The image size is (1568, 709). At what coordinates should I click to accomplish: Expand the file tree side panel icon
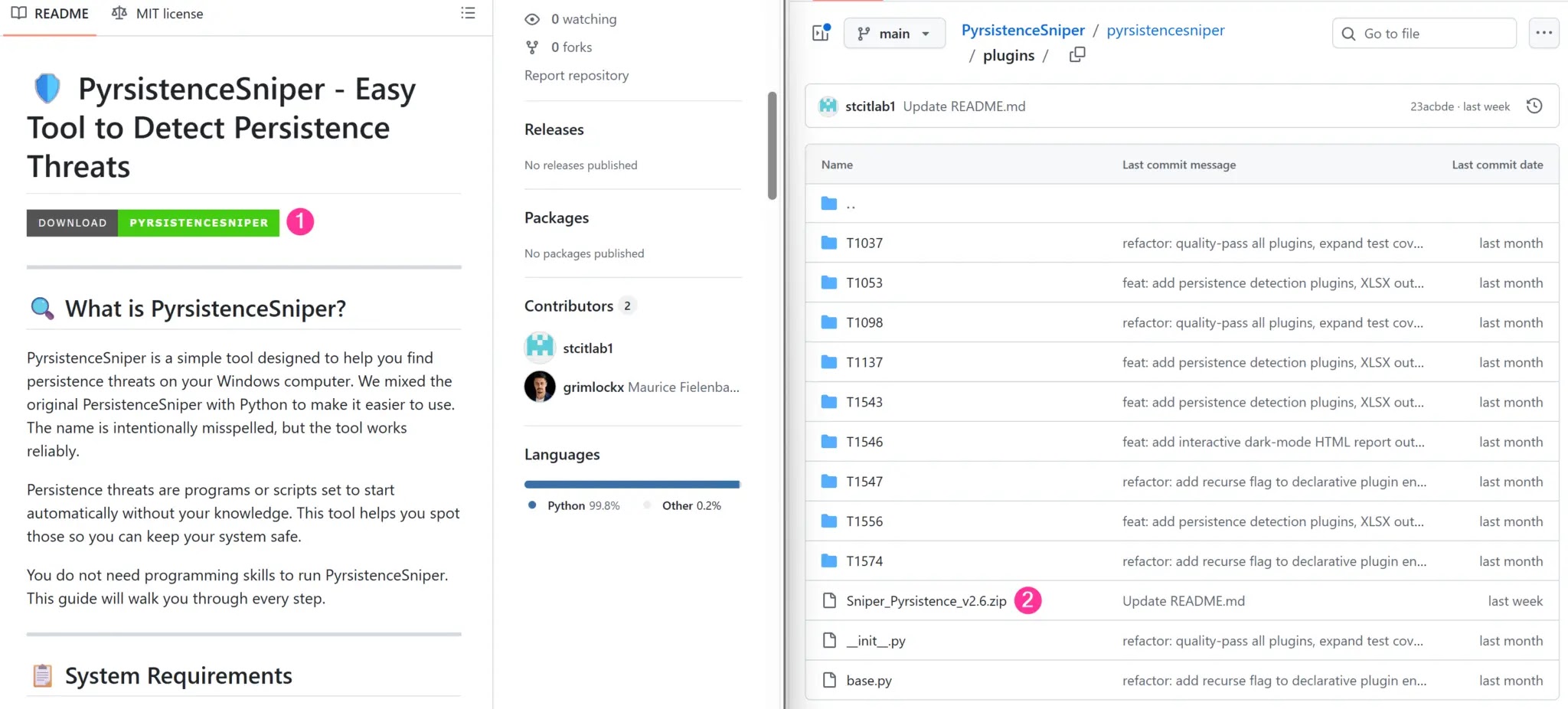point(821,33)
